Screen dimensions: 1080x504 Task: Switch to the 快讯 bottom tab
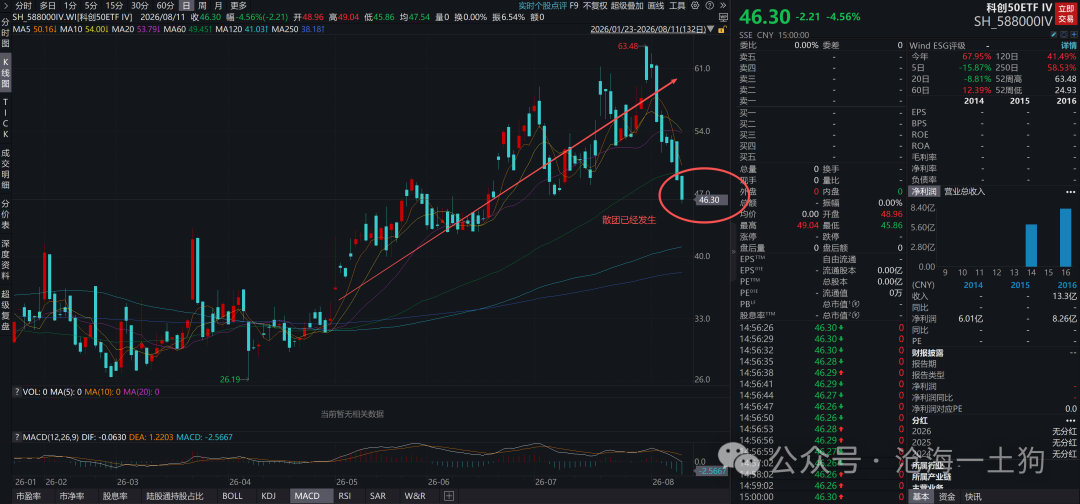pos(973,496)
